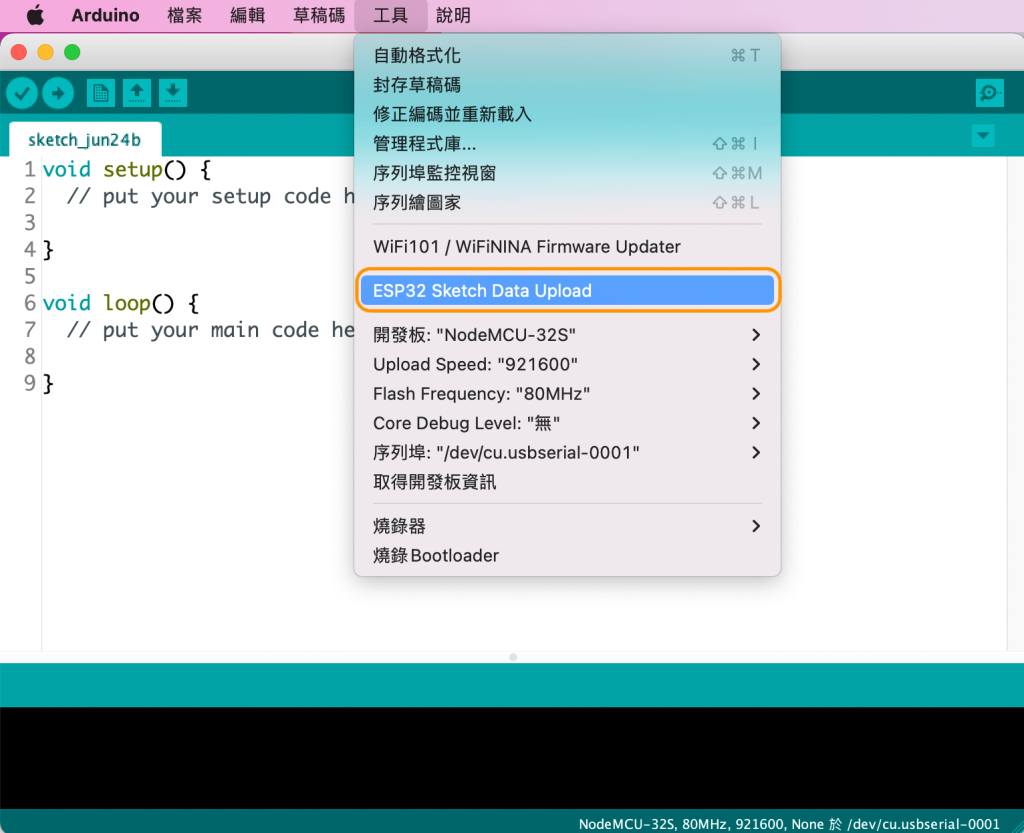The width and height of the screenshot is (1024, 833).
Task: Create a new sketch with the New icon
Action: pos(101,93)
